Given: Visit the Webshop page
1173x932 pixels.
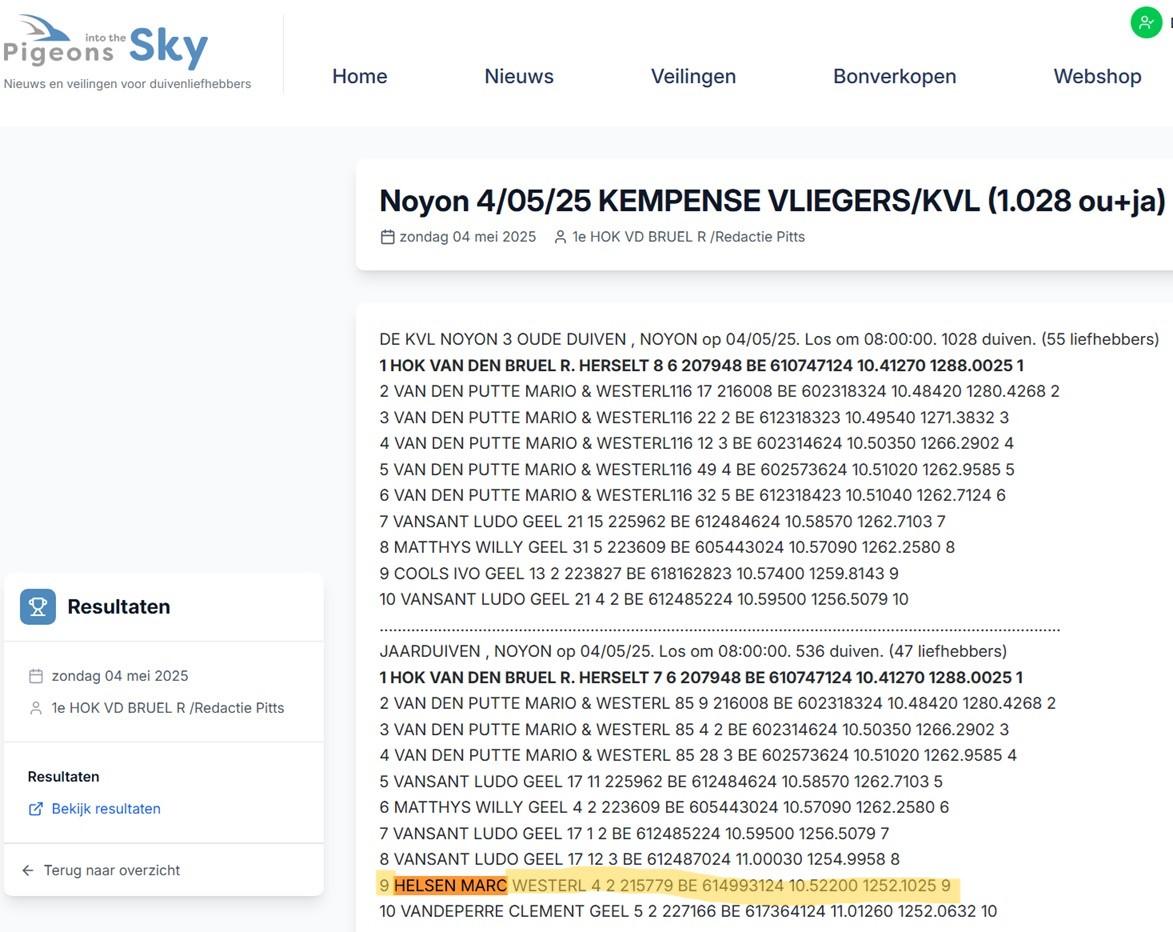Looking at the screenshot, I should (1097, 74).
